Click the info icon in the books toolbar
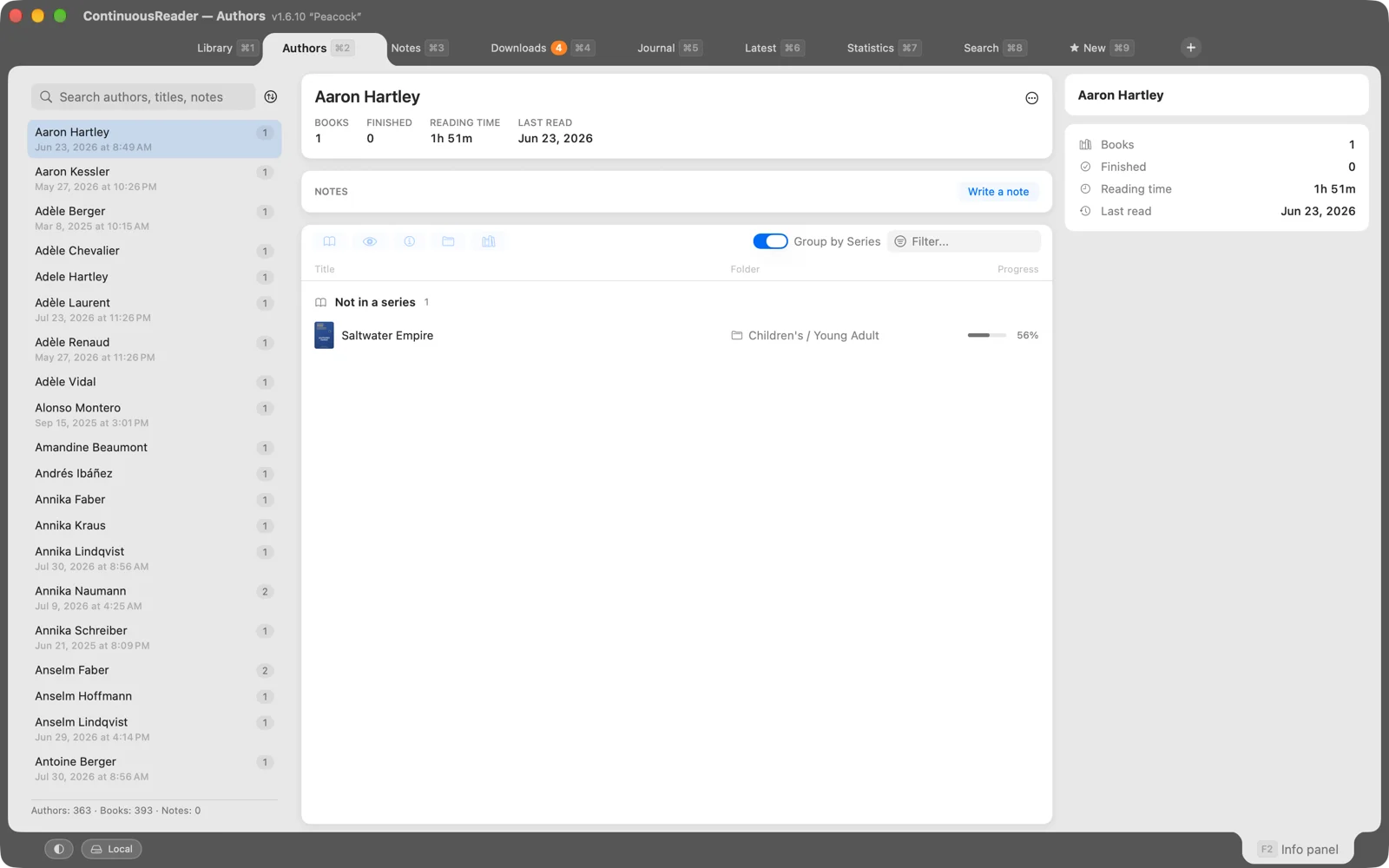Viewport: 1389px width, 868px height. [410, 241]
